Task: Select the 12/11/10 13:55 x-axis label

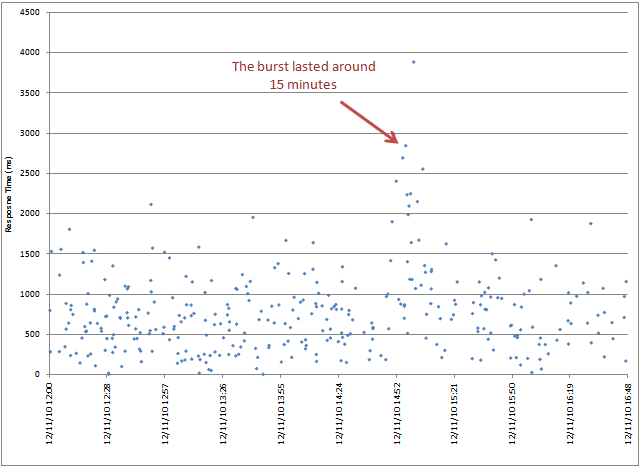Action: click(282, 411)
